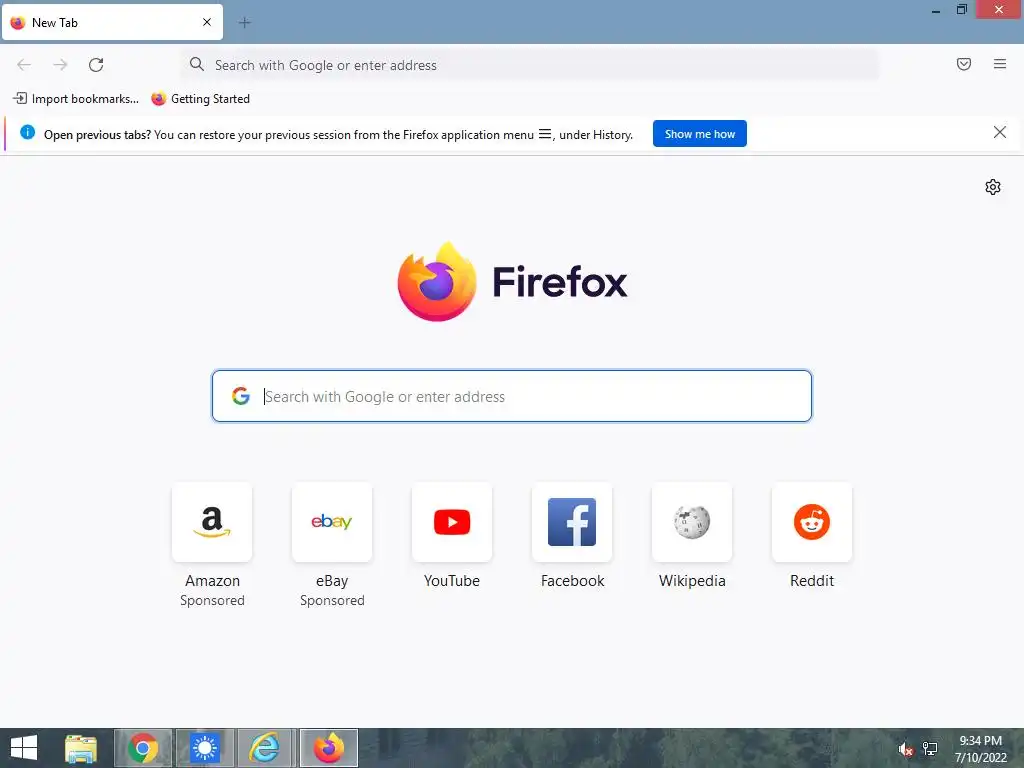Open new tab with plus icon
Screen dimensions: 1024x768
click(x=244, y=23)
